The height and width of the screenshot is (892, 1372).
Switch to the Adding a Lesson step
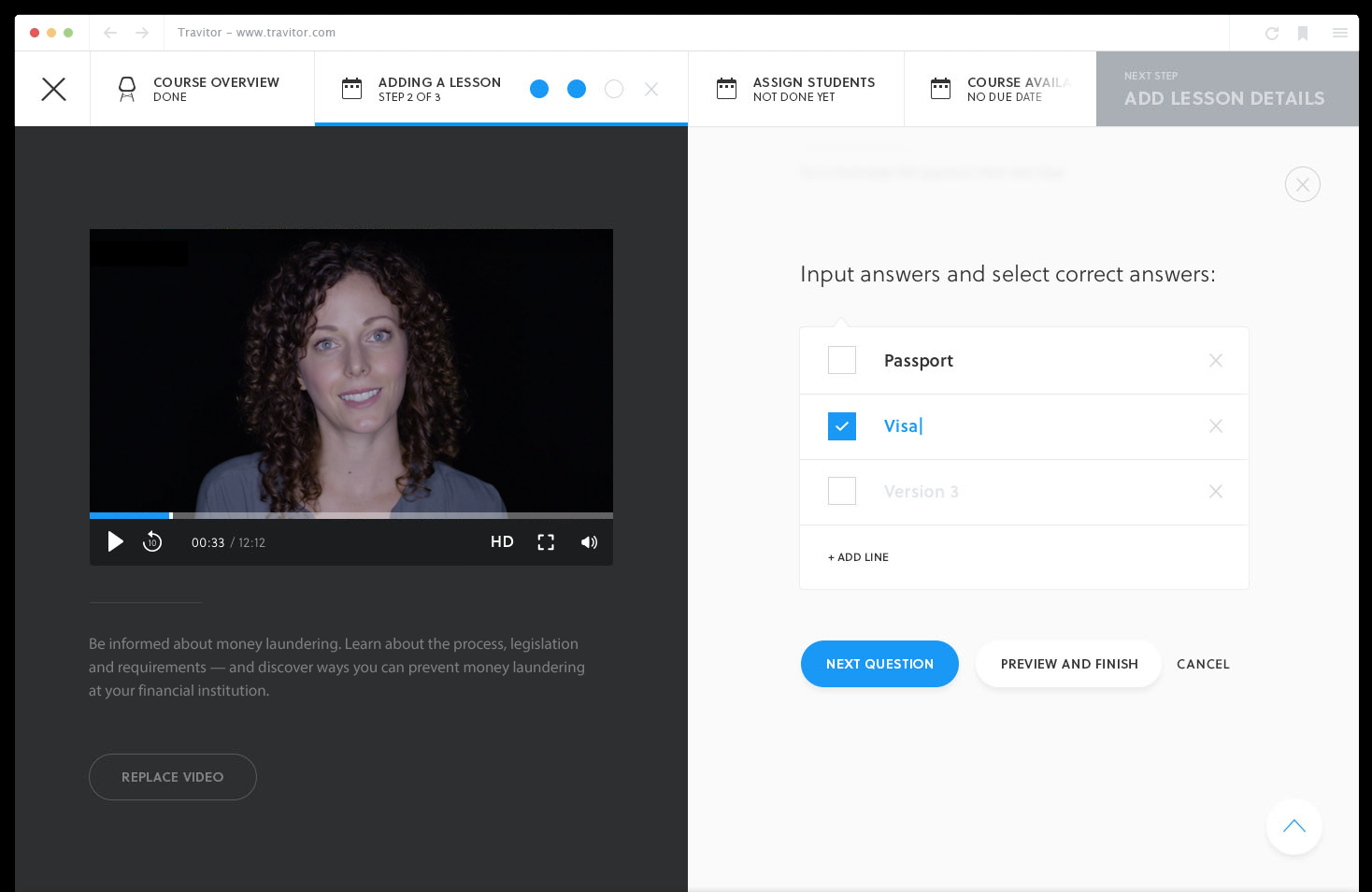click(x=439, y=88)
